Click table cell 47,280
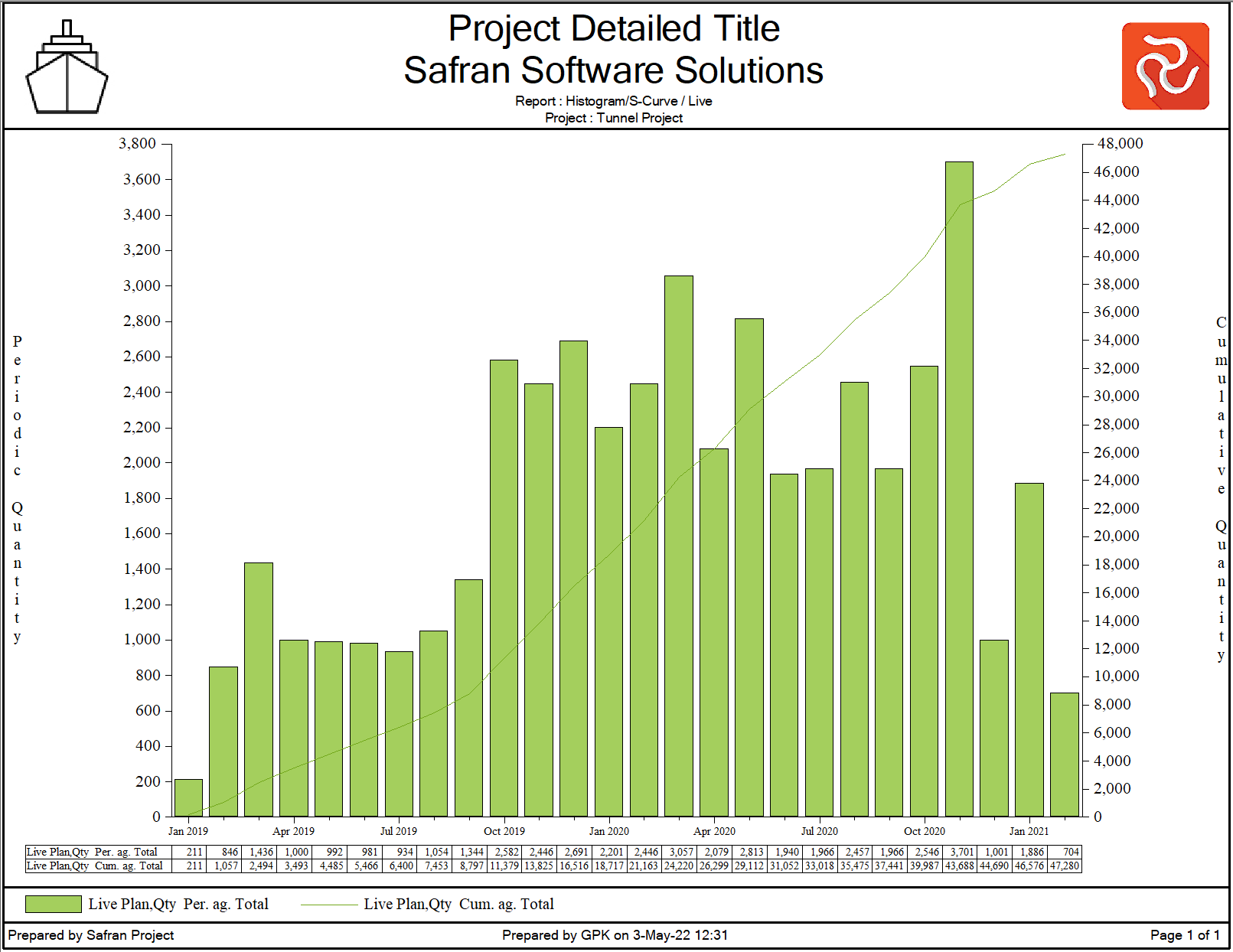The width and height of the screenshot is (1233, 952). coord(1065,866)
